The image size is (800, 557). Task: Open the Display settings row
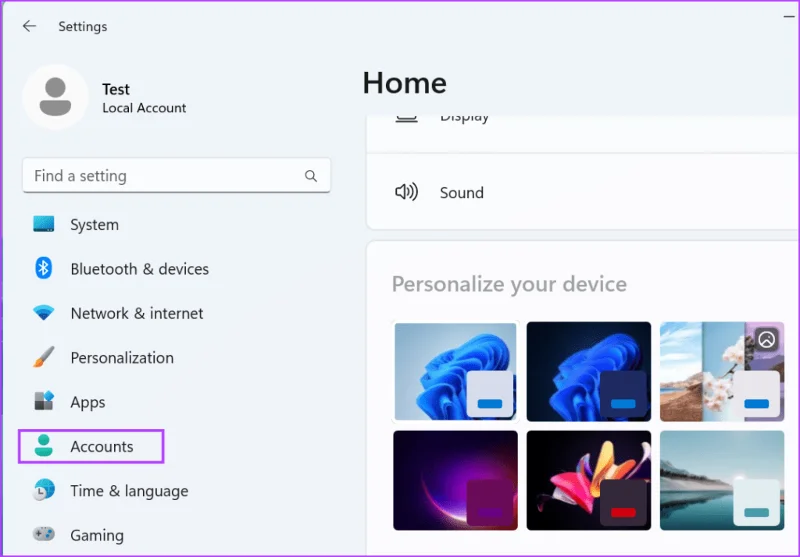coord(583,134)
